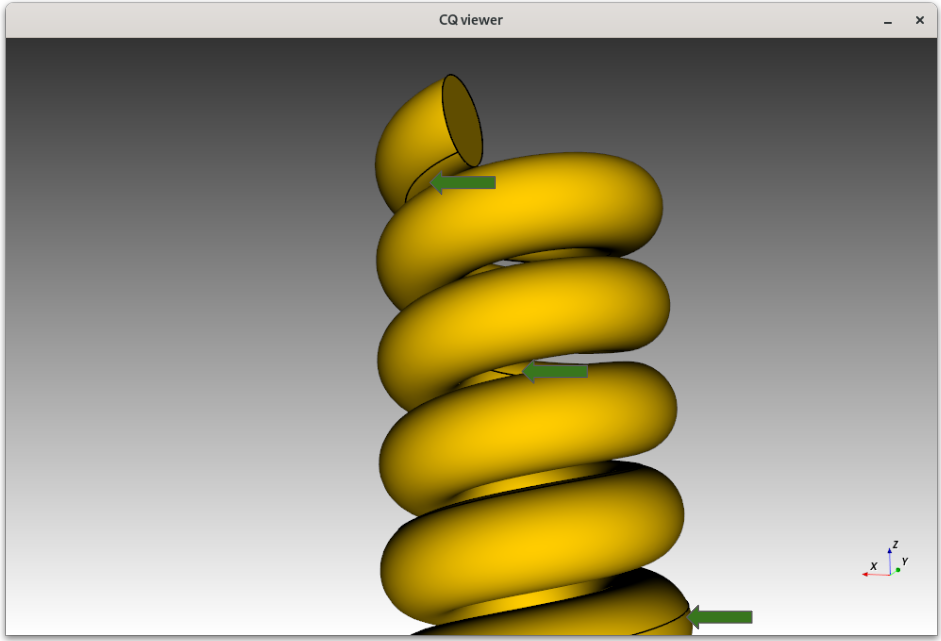Click the topmost green arrow marker
941x641 pixels.
coord(462,182)
